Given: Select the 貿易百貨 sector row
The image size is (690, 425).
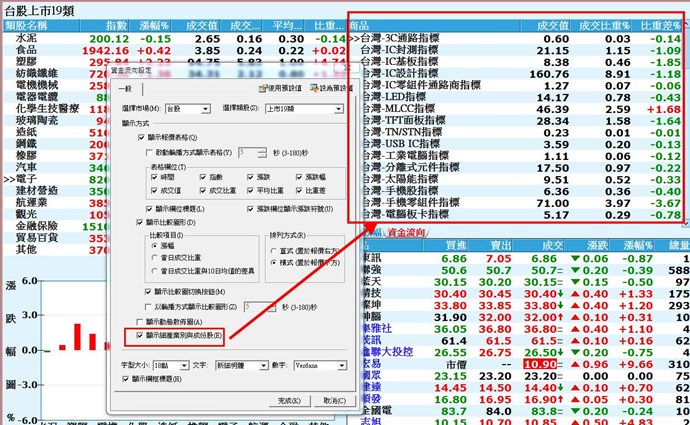Looking at the screenshot, I should point(56,238).
